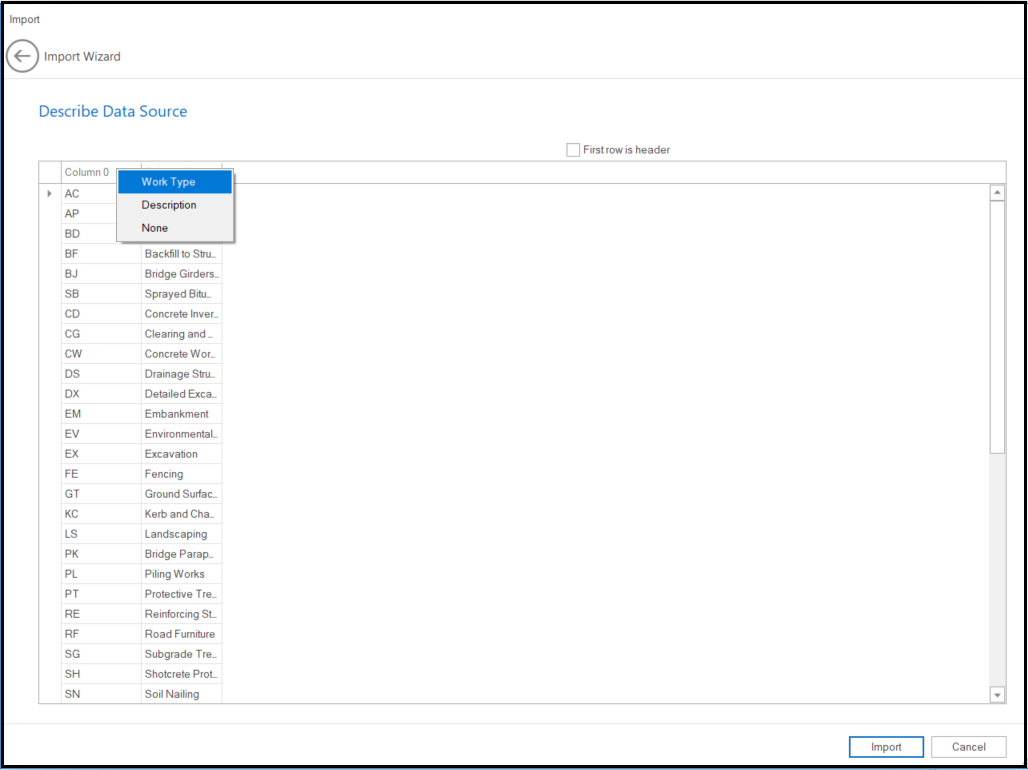
Task: Select the Excavation description cell
Action: (180, 454)
